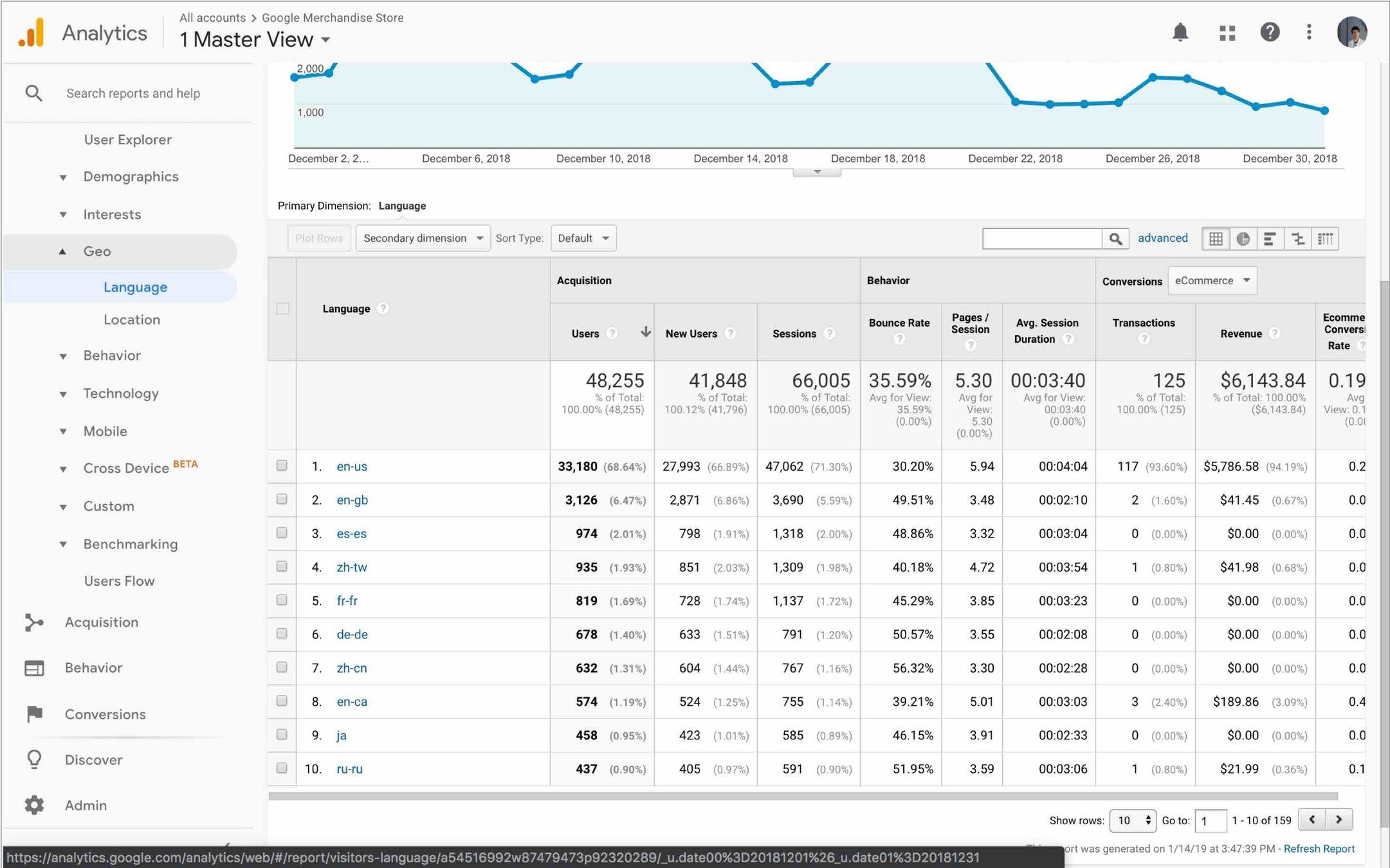
Task: Open Users Flow report
Action: (119, 581)
